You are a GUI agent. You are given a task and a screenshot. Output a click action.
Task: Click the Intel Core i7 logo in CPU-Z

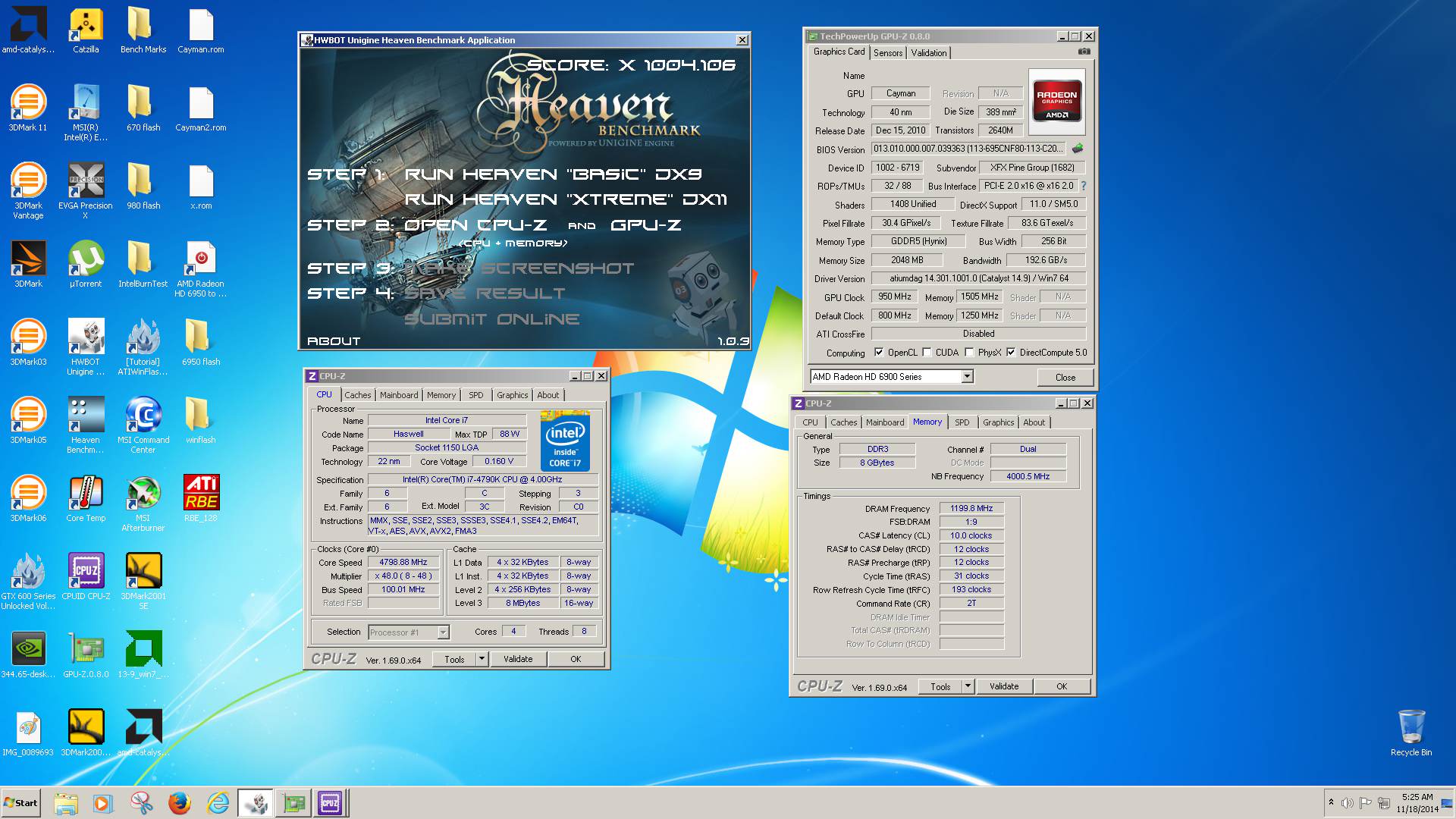[x=565, y=441]
